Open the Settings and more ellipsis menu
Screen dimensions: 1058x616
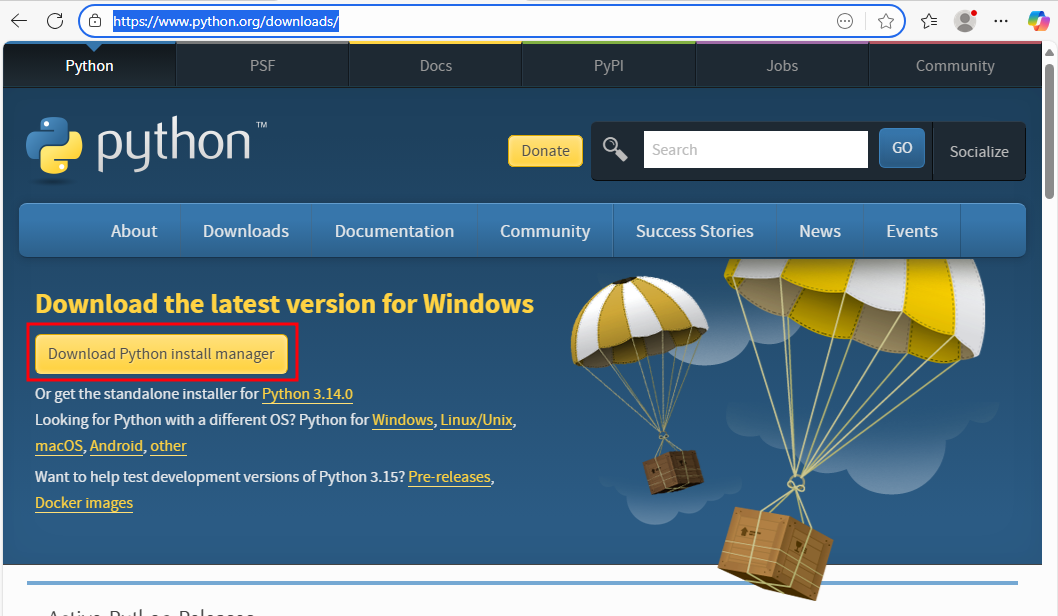click(1001, 21)
